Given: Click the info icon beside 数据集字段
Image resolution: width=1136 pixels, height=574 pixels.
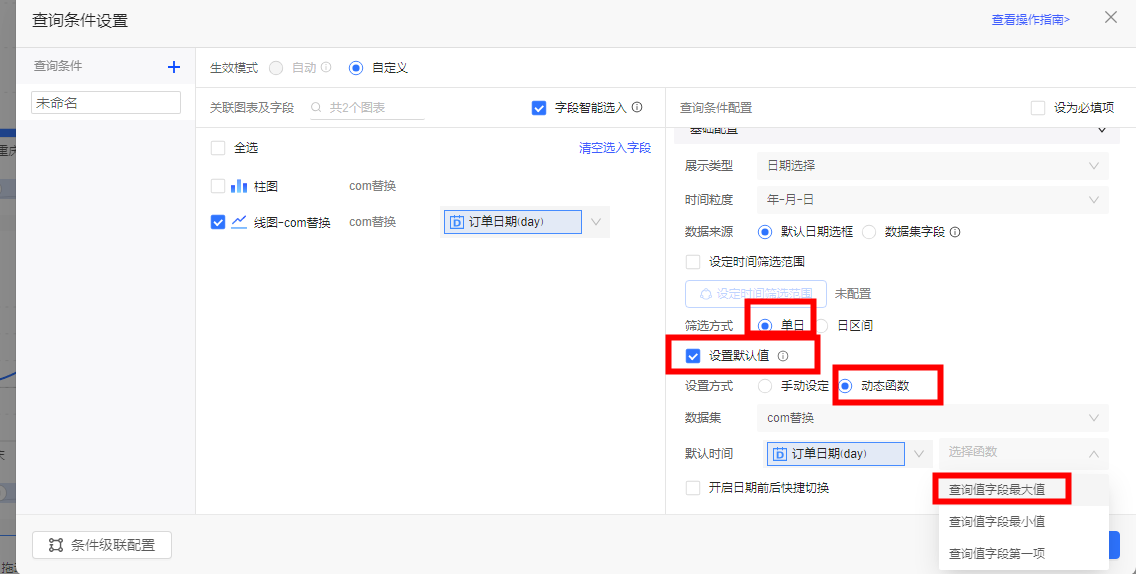Looking at the screenshot, I should (x=955, y=232).
